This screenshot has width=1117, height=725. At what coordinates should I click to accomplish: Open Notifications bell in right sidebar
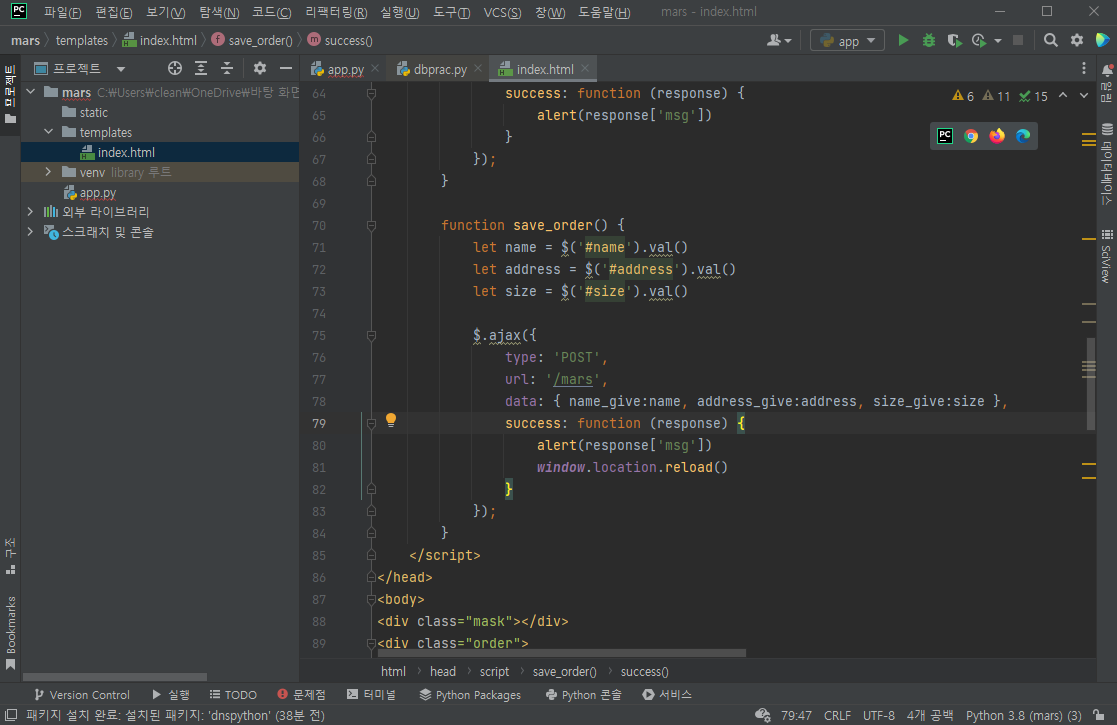click(x=1107, y=70)
